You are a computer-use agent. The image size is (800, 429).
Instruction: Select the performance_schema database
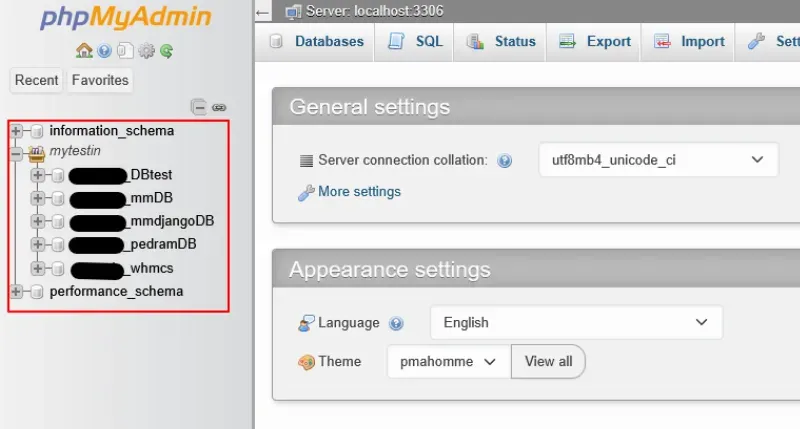click(116, 291)
